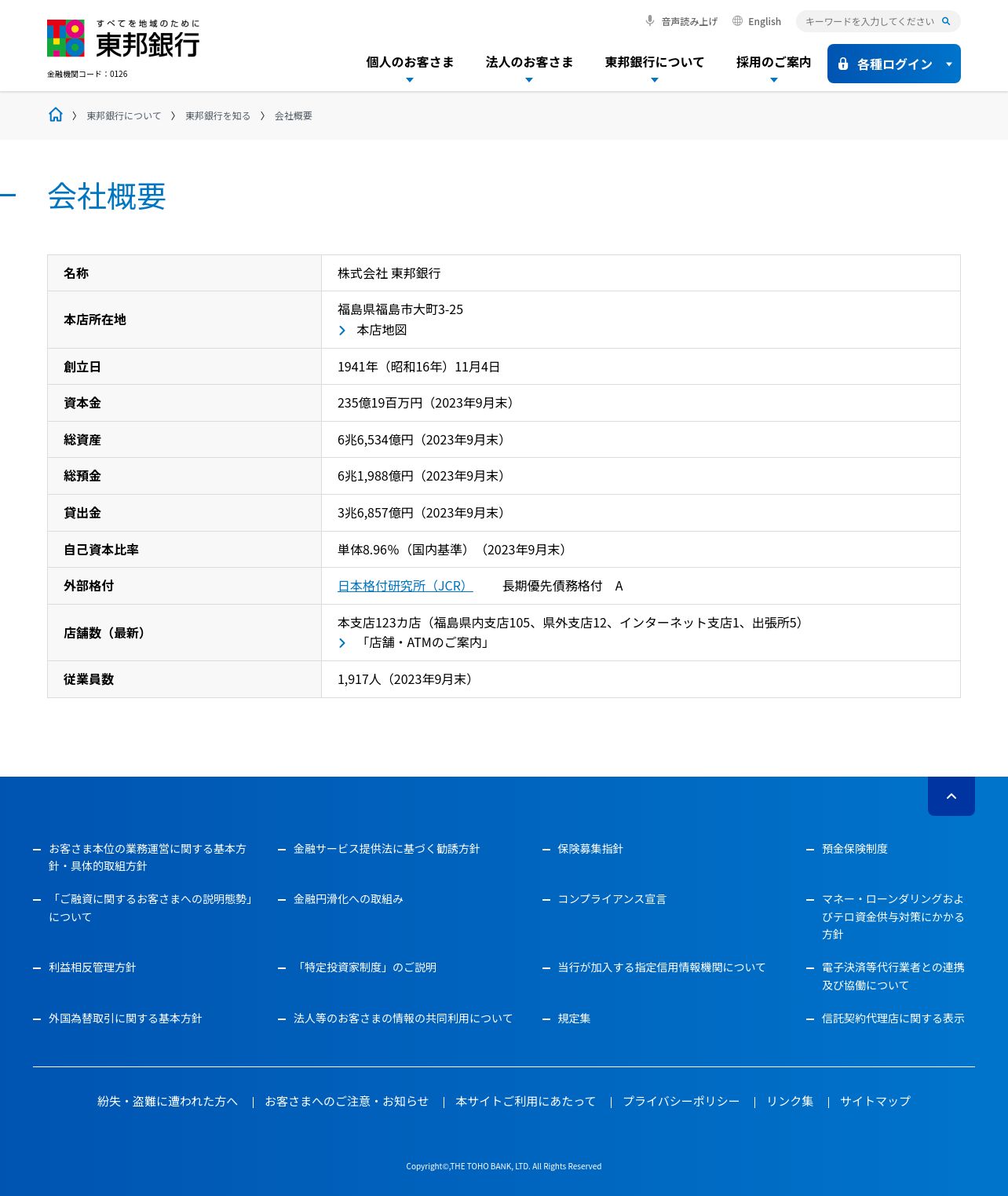This screenshot has height=1196, width=1008.
Task: Open 利益相反管理方針 link
Action: pos(93,967)
